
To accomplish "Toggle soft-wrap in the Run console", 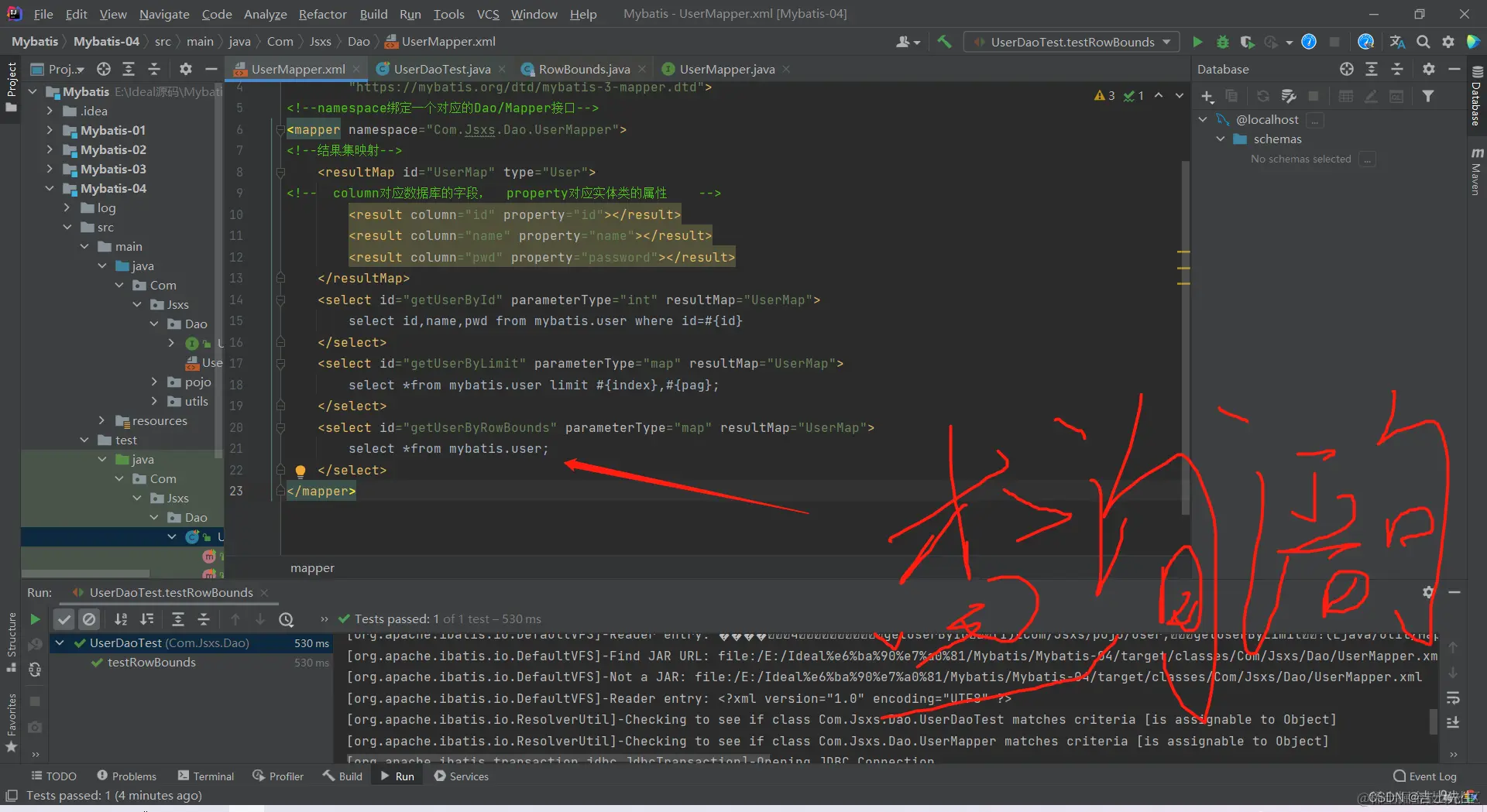I will [x=1453, y=698].
